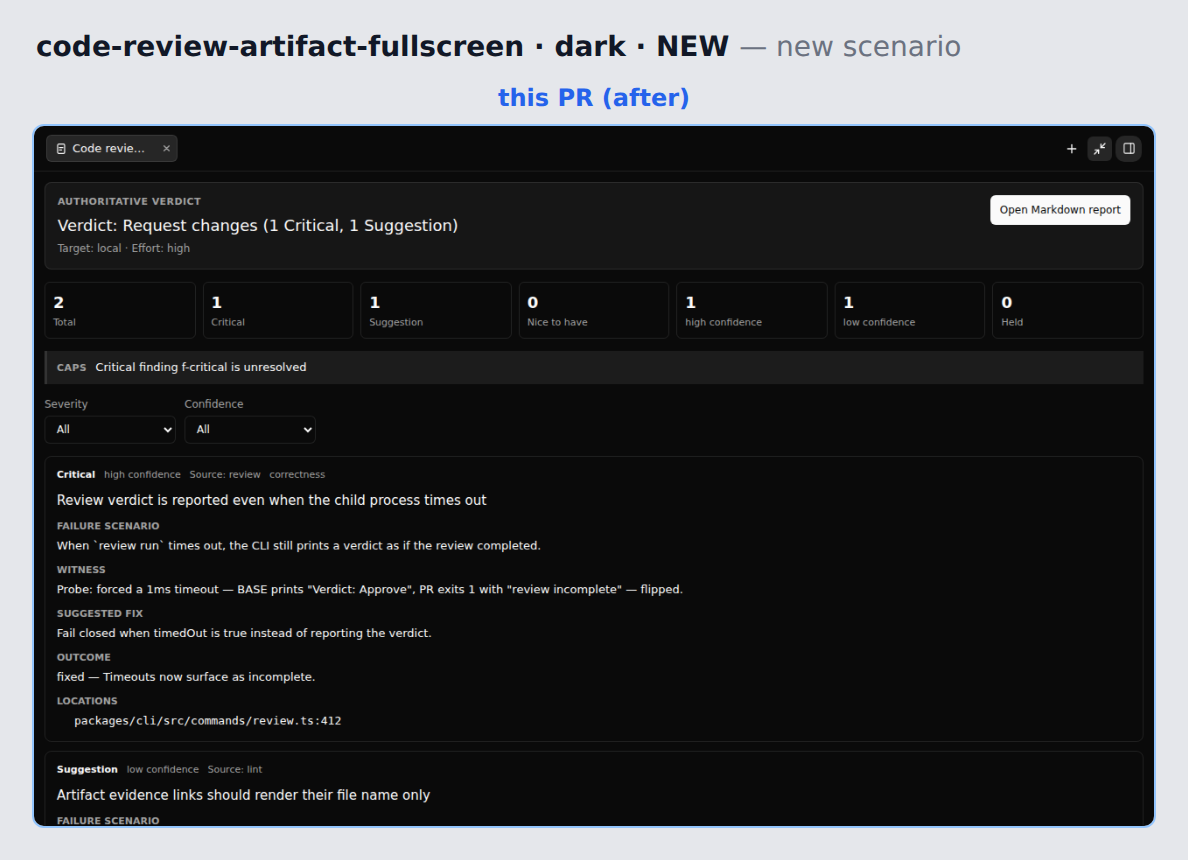Select the Code review tab
The height and width of the screenshot is (860, 1188).
tap(111, 149)
